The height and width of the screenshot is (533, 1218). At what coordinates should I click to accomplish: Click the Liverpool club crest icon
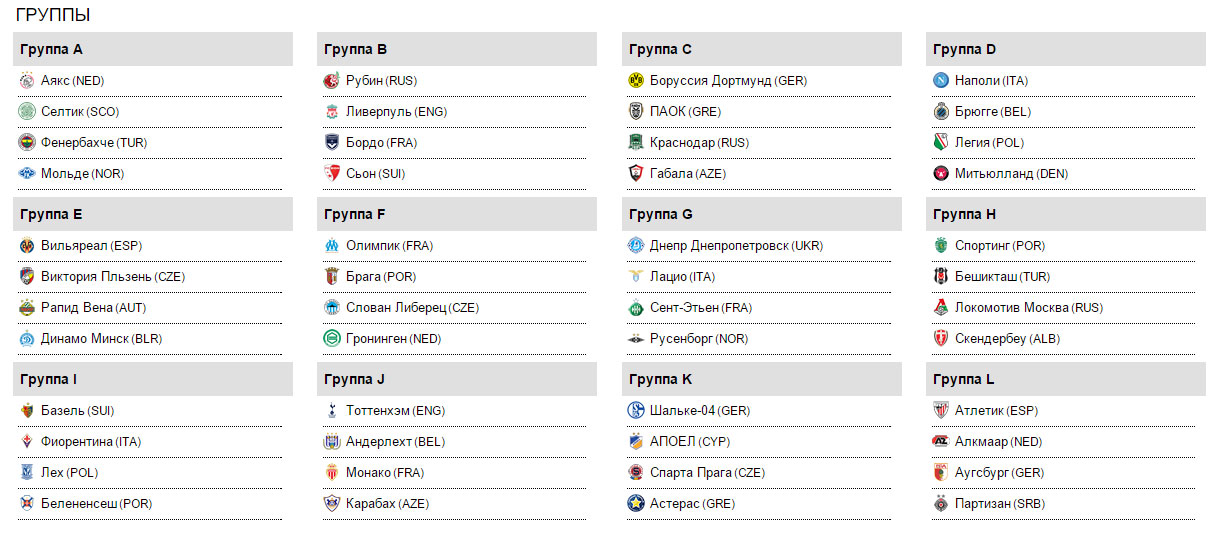[x=332, y=112]
